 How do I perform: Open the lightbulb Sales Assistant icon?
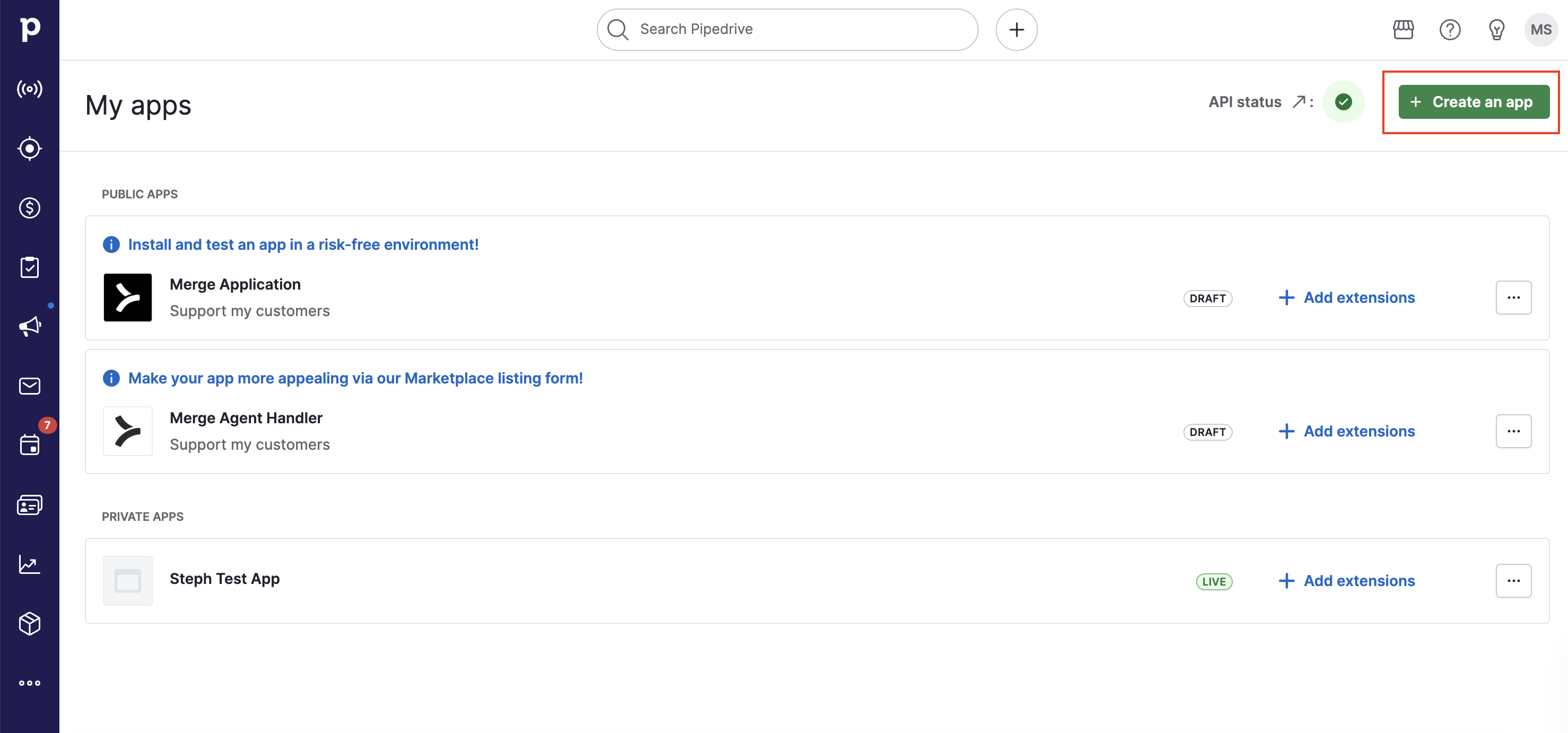tap(1496, 29)
